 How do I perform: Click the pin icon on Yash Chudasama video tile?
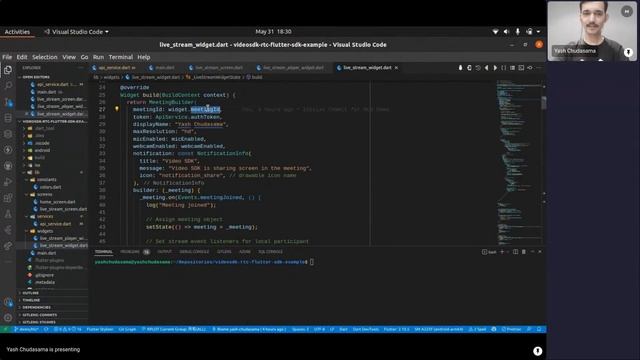click(x=628, y=52)
